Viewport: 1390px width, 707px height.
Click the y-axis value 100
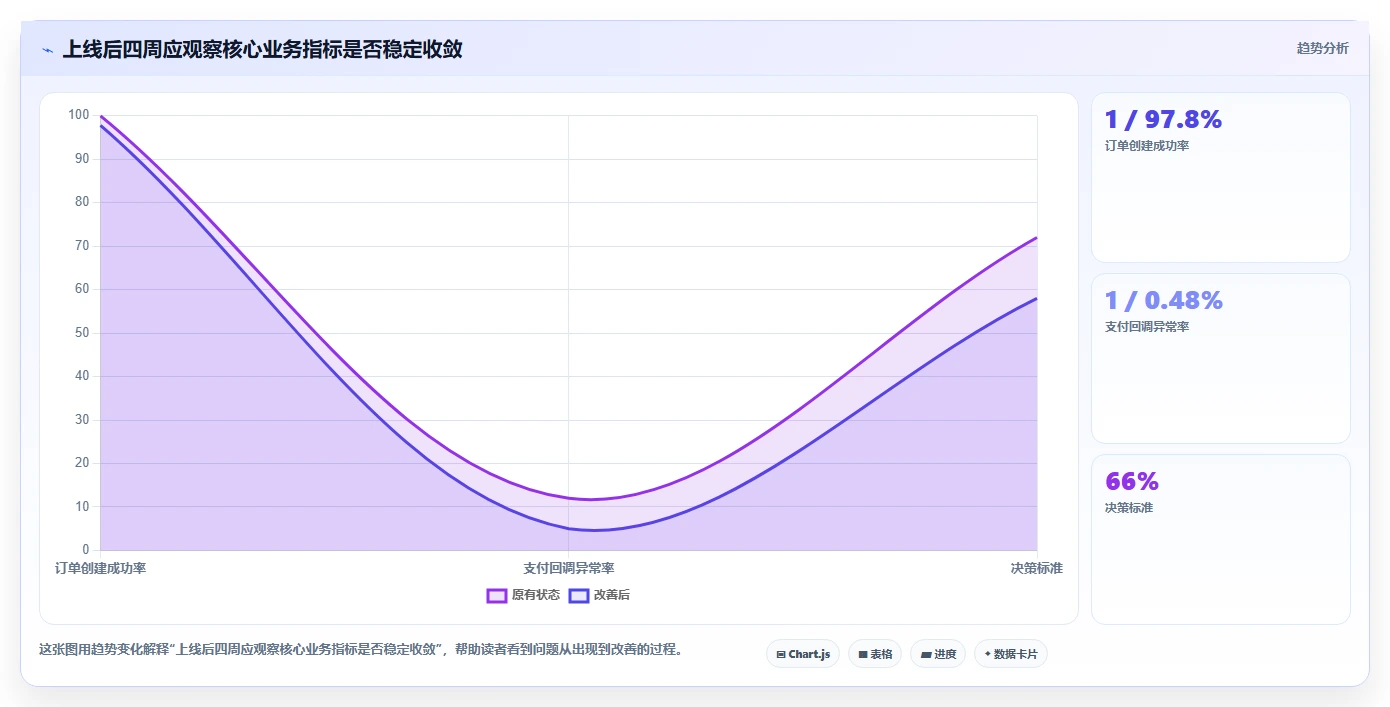(x=79, y=115)
